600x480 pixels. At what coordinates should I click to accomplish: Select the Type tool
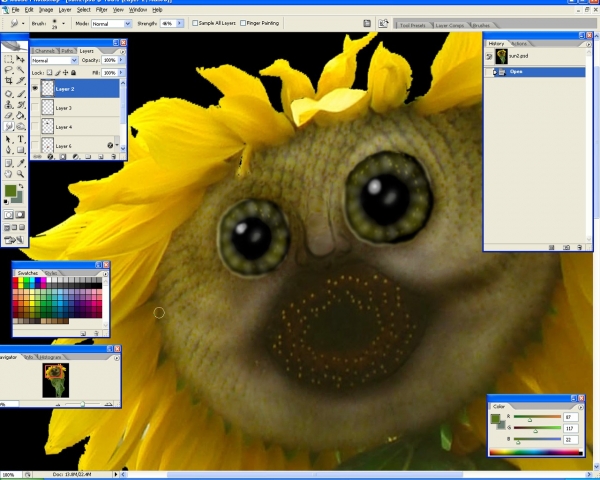(20, 139)
